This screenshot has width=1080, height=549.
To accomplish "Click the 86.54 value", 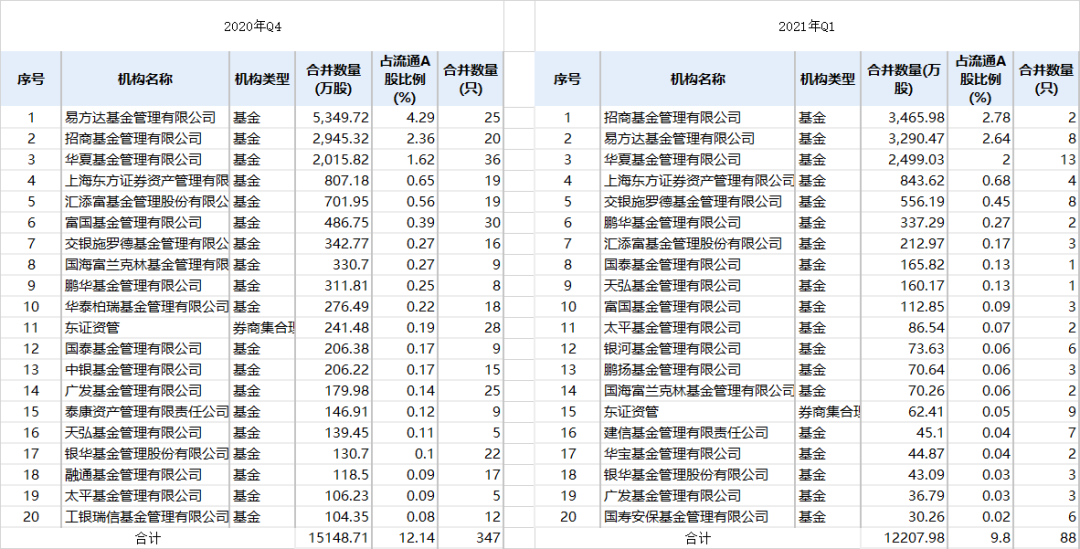I will (x=928, y=328).
